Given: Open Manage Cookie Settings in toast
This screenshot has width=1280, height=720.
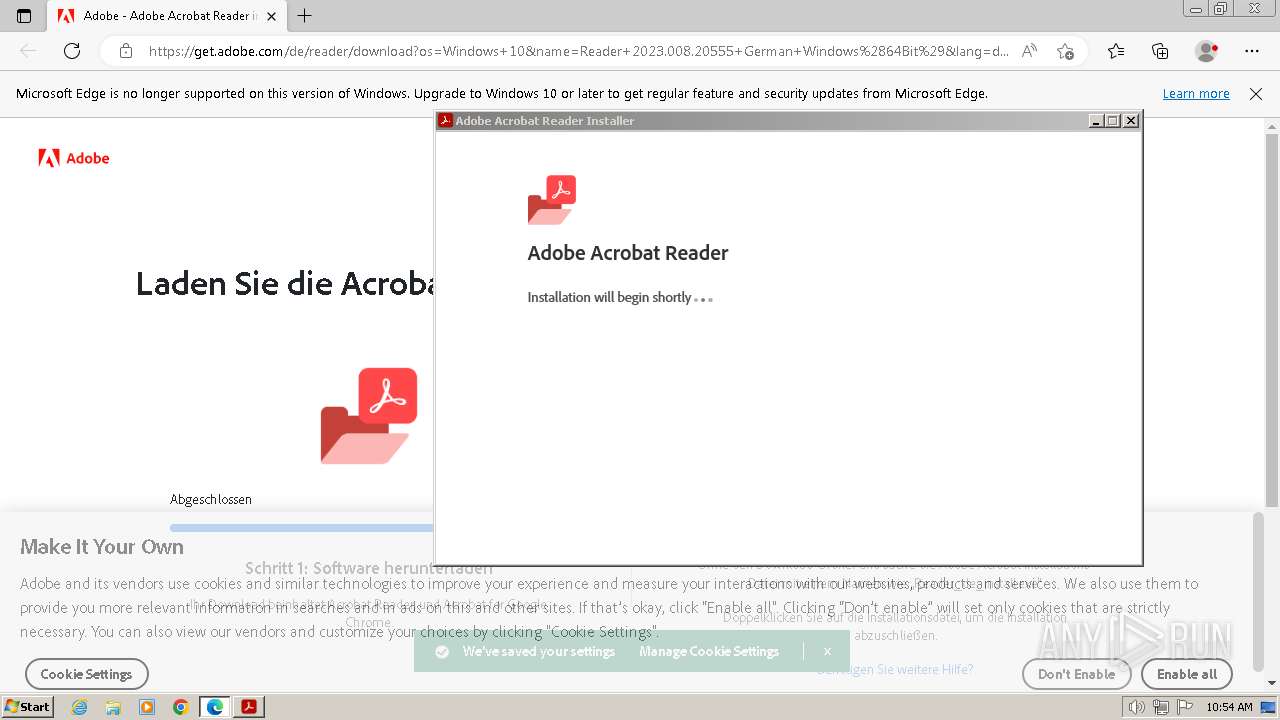Looking at the screenshot, I should click(x=709, y=651).
